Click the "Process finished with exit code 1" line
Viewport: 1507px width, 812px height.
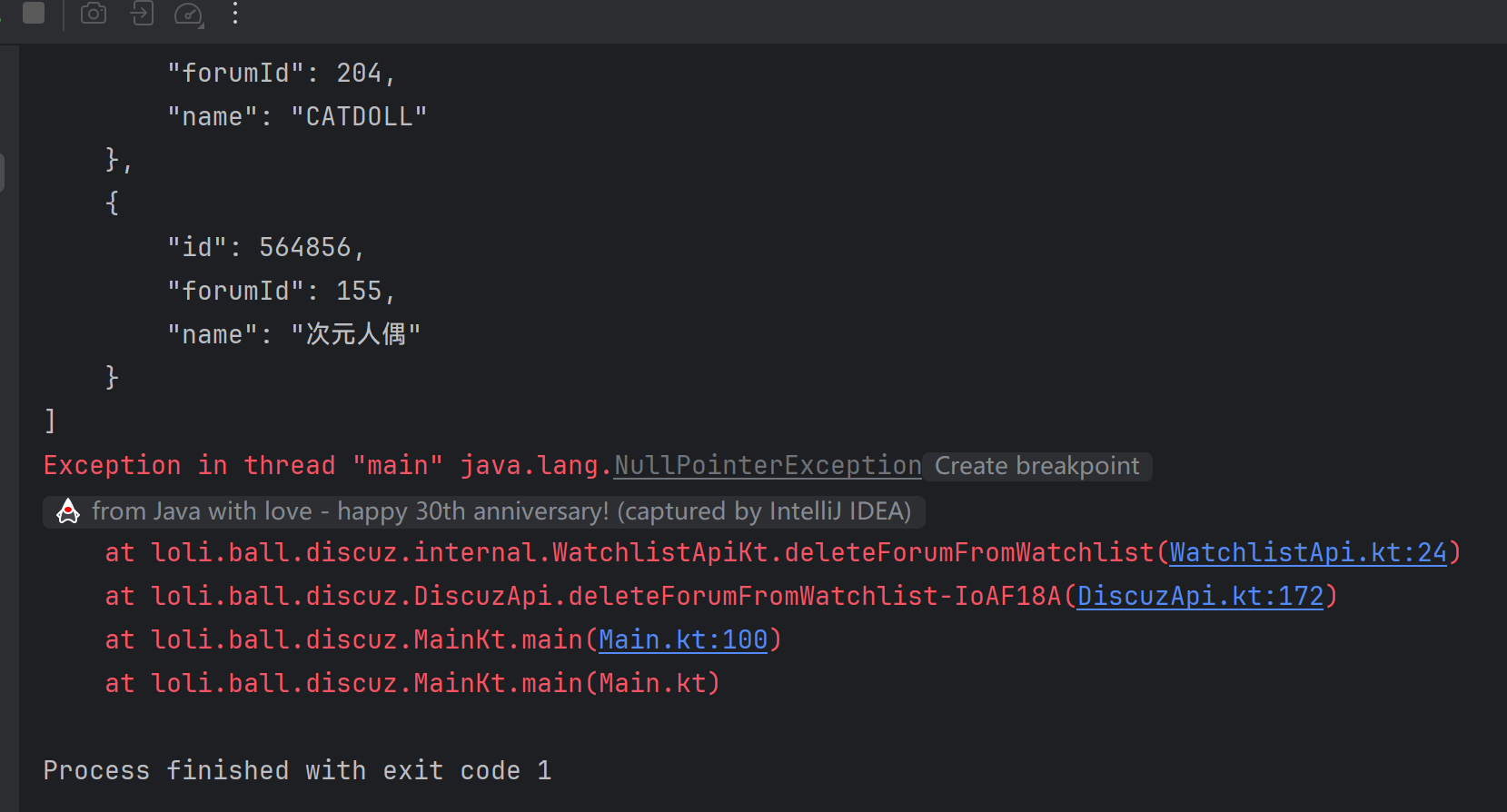pos(297,770)
